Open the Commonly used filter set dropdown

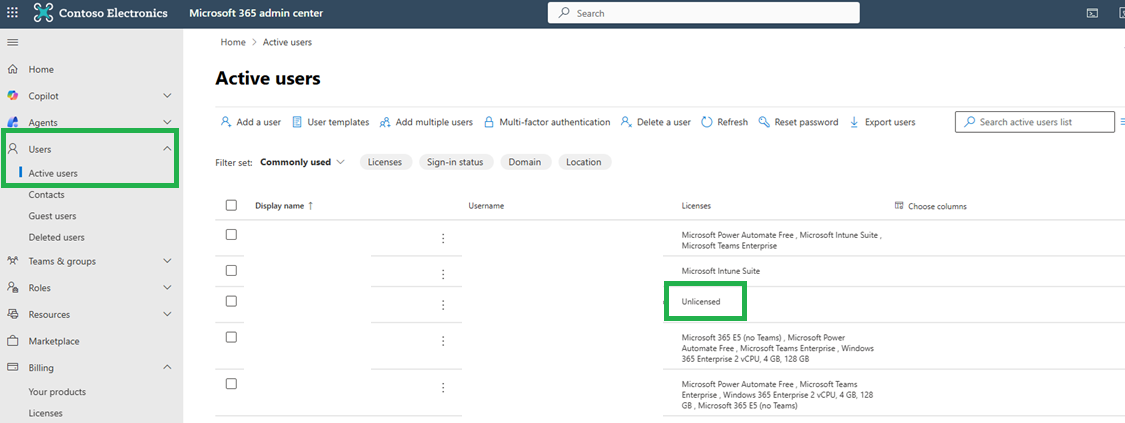[302, 162]
